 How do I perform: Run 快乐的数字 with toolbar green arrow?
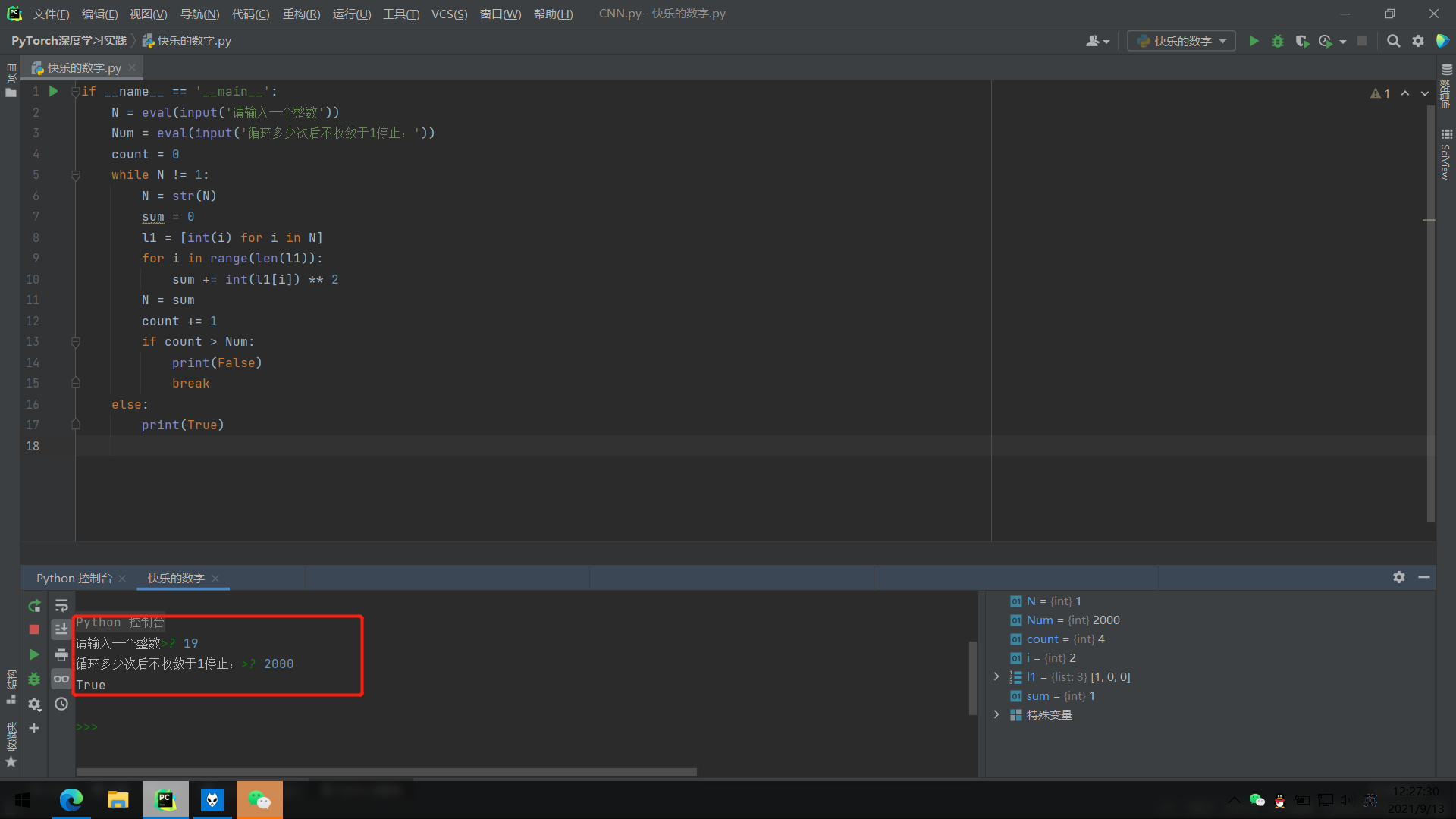pyautogui.click(x=1254, y=41)
